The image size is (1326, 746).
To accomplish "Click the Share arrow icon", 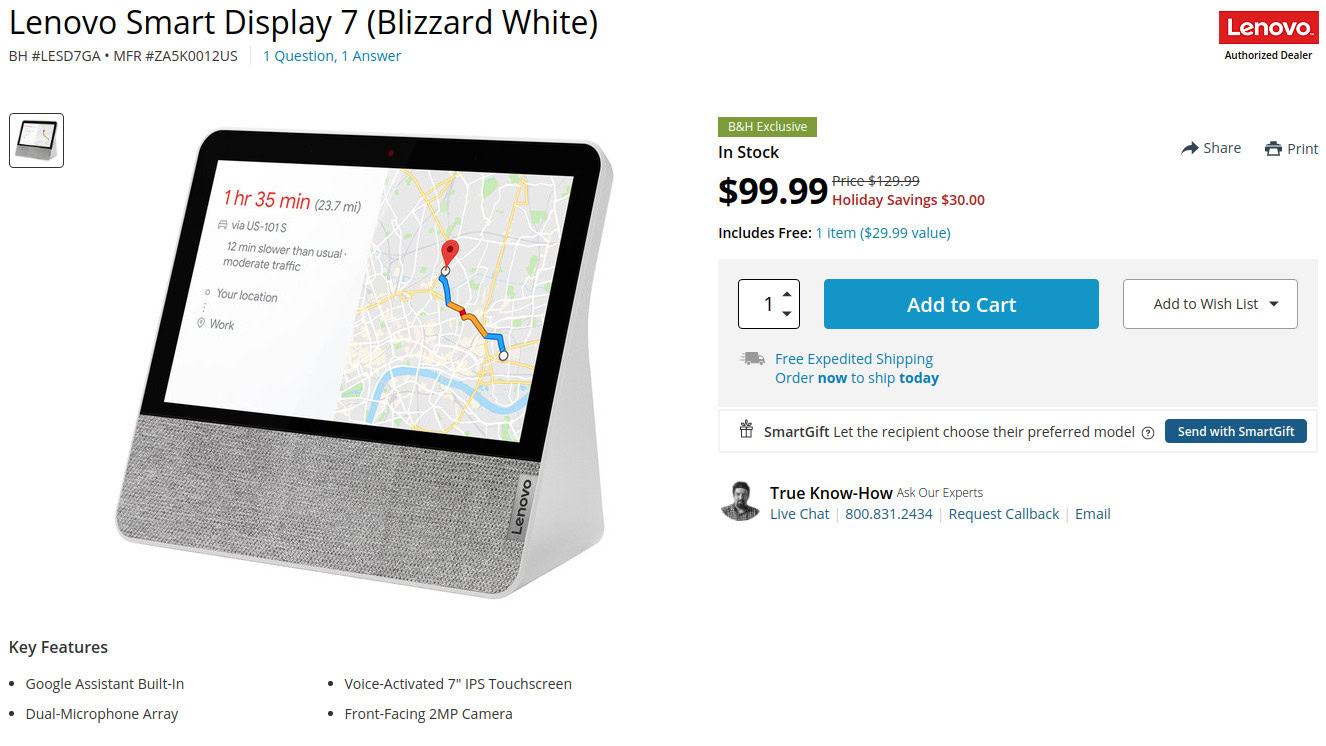I will [1190, 148].
